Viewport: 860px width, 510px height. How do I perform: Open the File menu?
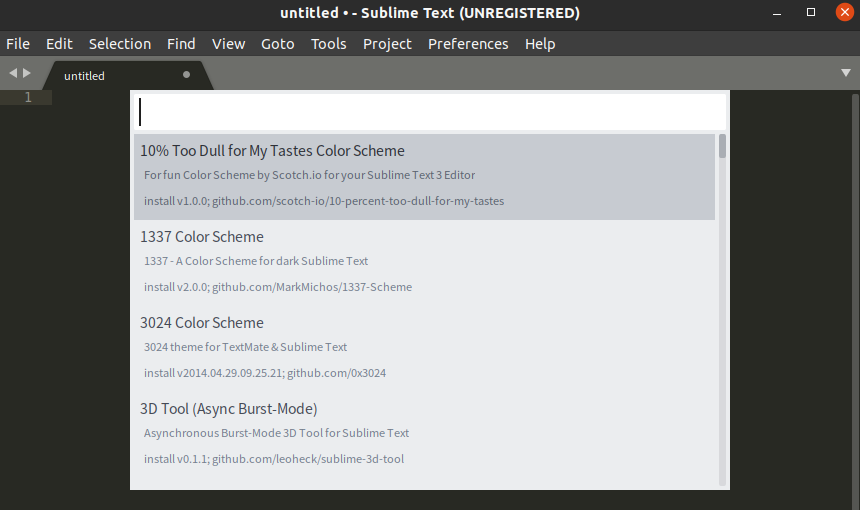(x=18, y=44)
